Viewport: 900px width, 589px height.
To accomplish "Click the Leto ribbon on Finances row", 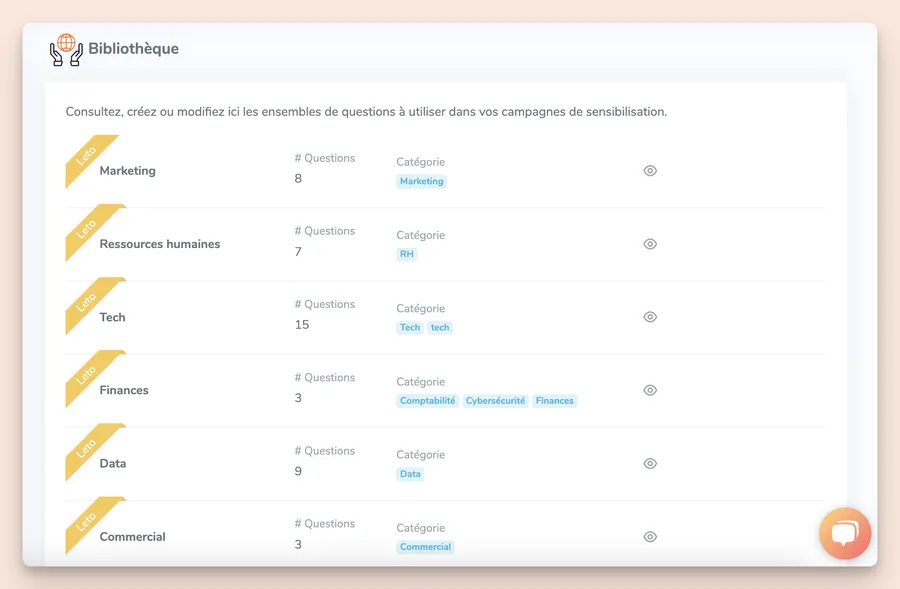I will (87, 375).
